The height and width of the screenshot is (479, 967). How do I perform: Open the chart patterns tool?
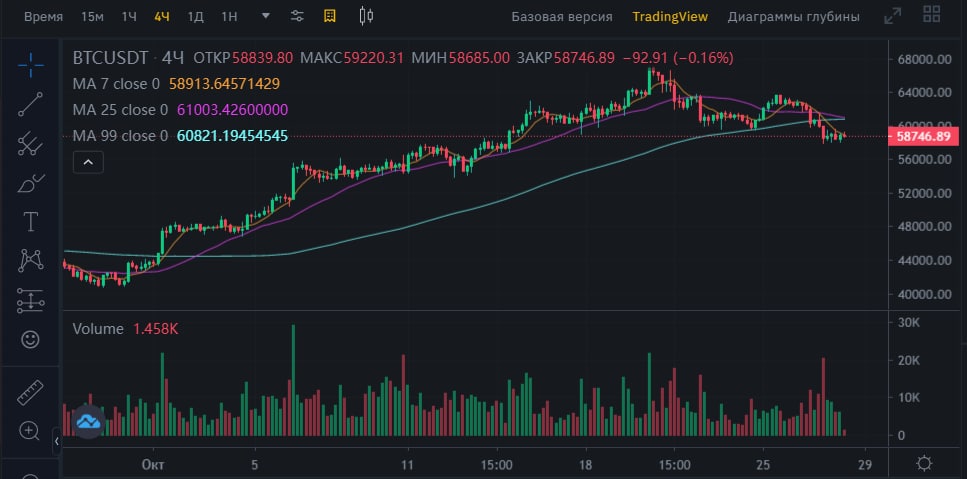click(30, 260)
